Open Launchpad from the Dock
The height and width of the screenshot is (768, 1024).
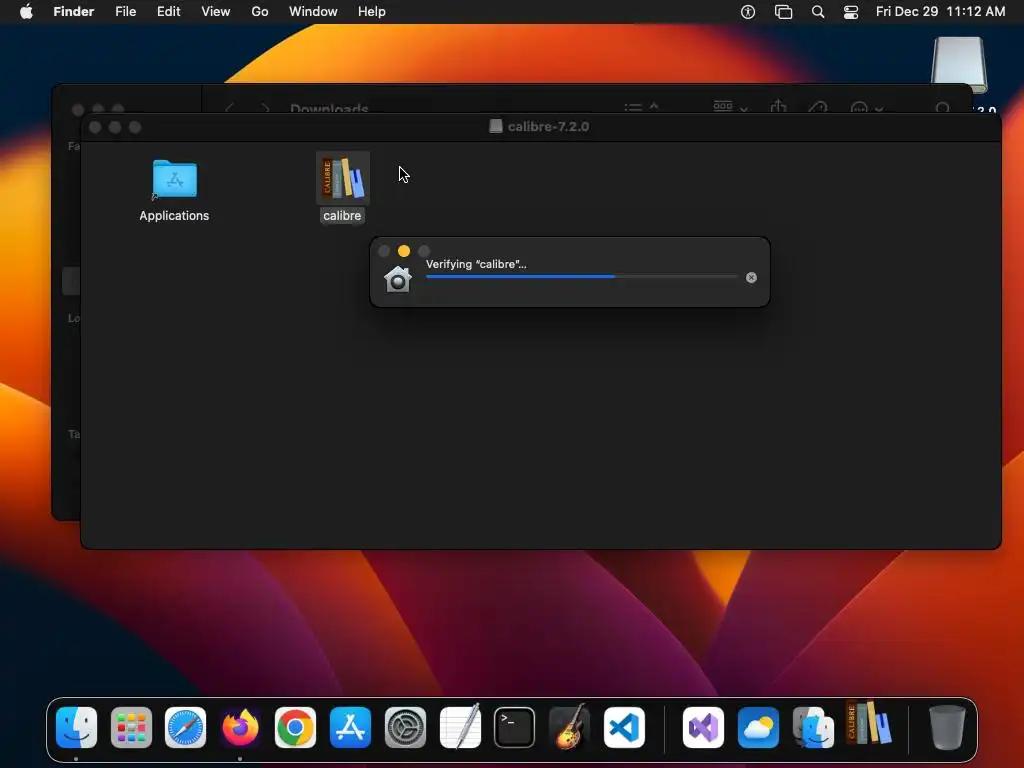(x=131, y=727)
